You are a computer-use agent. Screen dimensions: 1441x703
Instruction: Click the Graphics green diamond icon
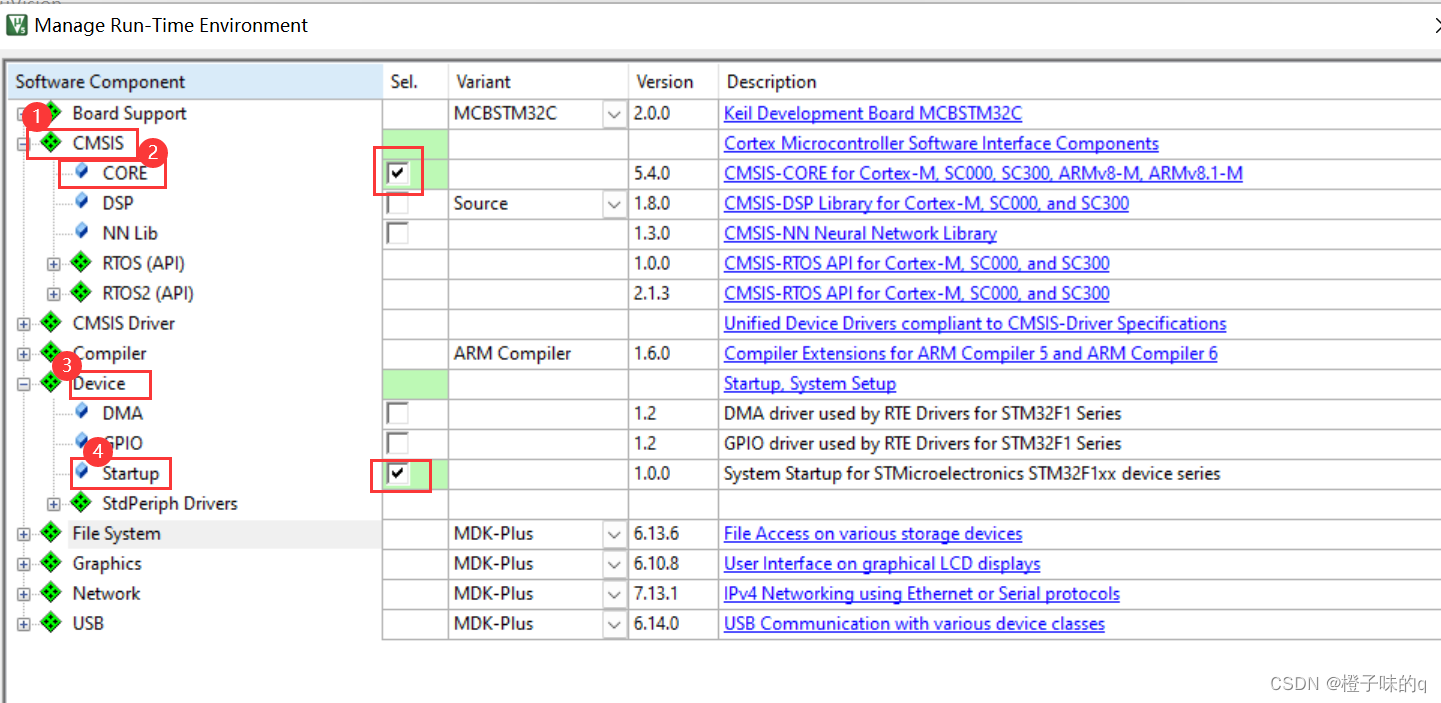pyautogui.click(x=51, y=563)
